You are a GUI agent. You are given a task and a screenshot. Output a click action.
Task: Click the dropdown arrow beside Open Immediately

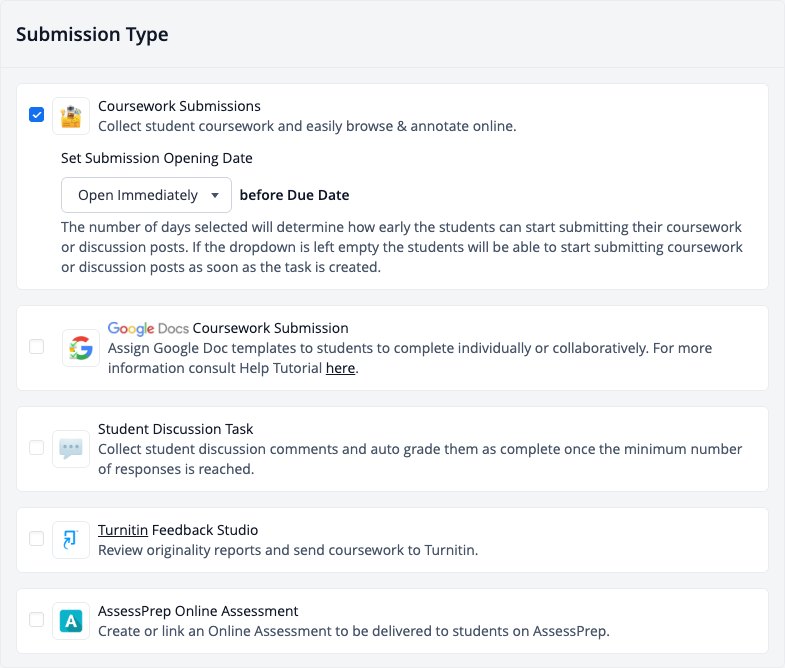coord(215,195)
